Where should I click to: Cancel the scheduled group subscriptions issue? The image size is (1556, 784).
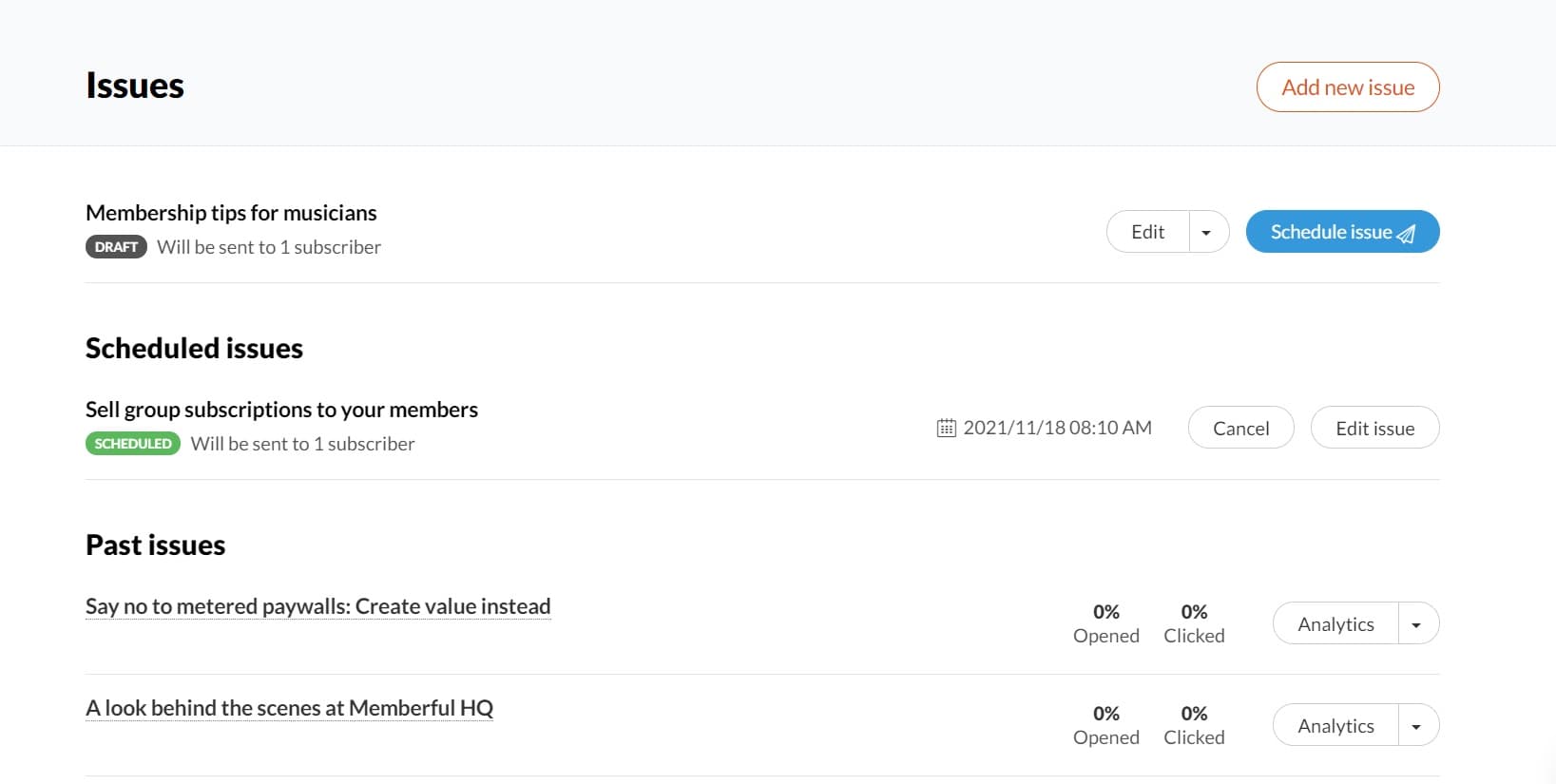click(1240, 428)
